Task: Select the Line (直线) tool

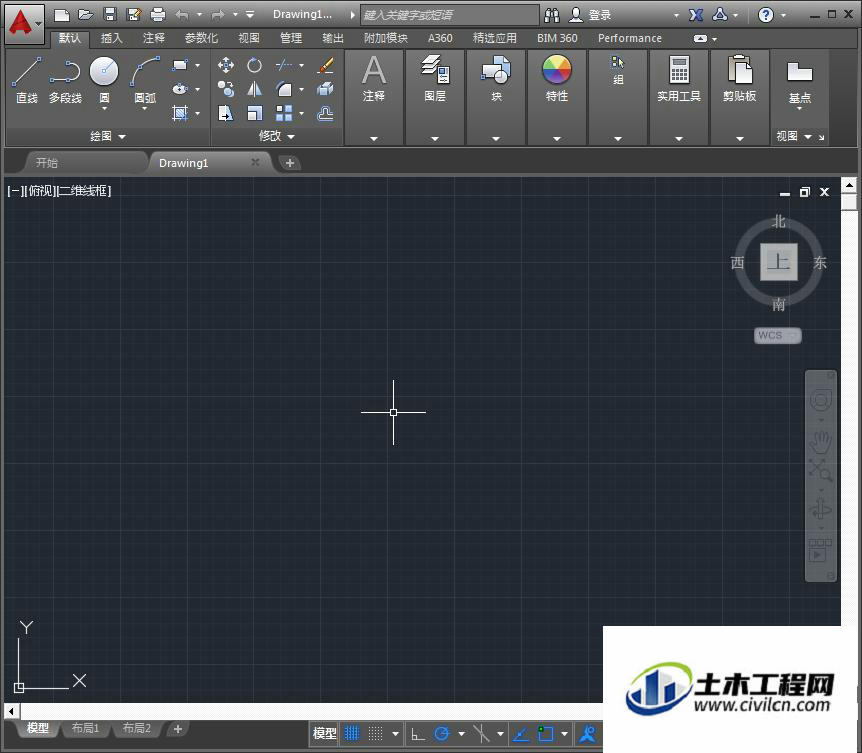Action: 26,80
